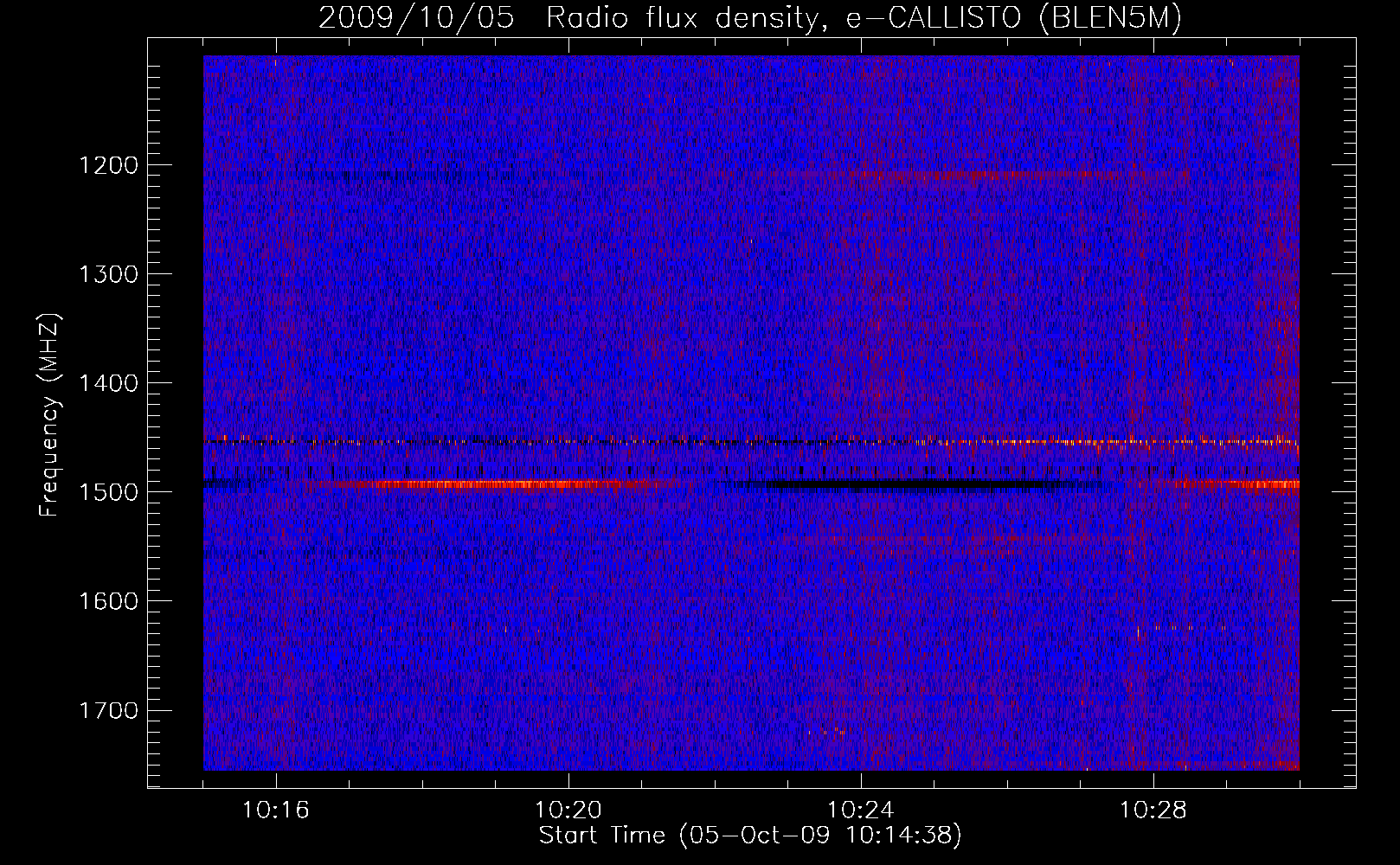The width and height of the screenshot is (1400, 865).
Task: Click the 'Start Time (05-Oct-09 10:14:38)' label
Action: click(x=750, y=836)
